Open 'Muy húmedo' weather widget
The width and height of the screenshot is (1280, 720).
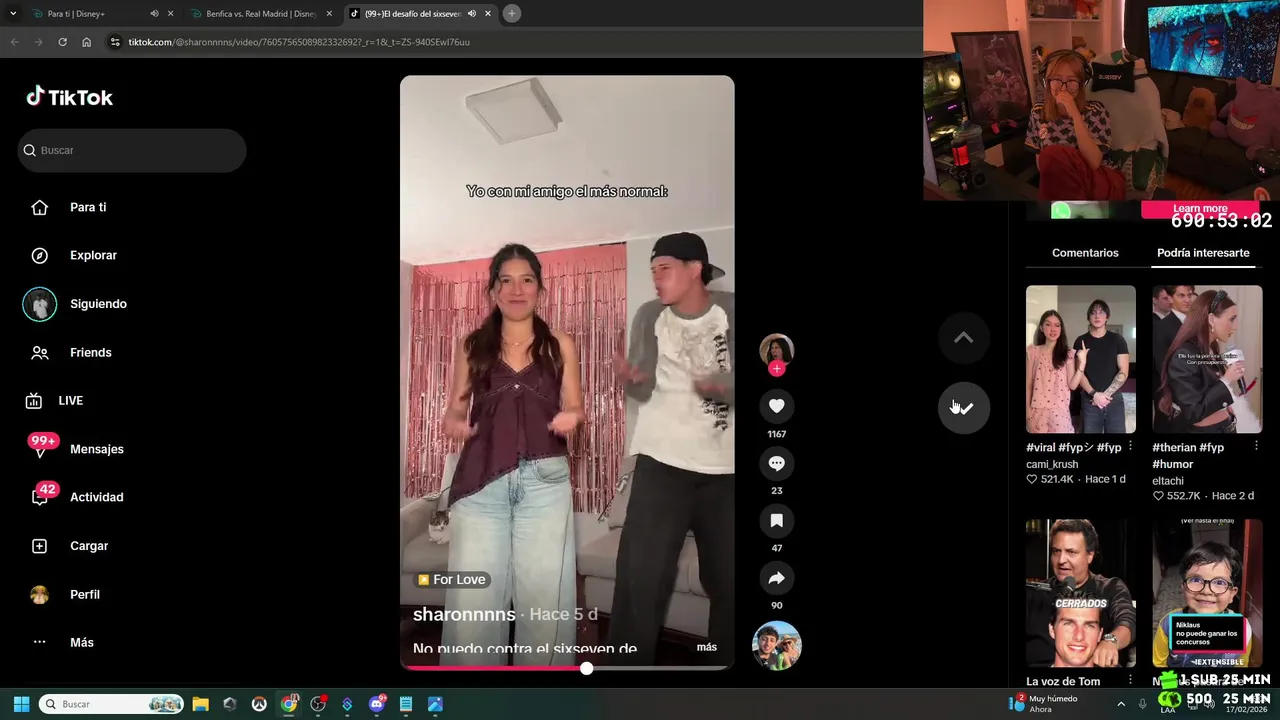pyautogui.click(x=1045, y=704)
